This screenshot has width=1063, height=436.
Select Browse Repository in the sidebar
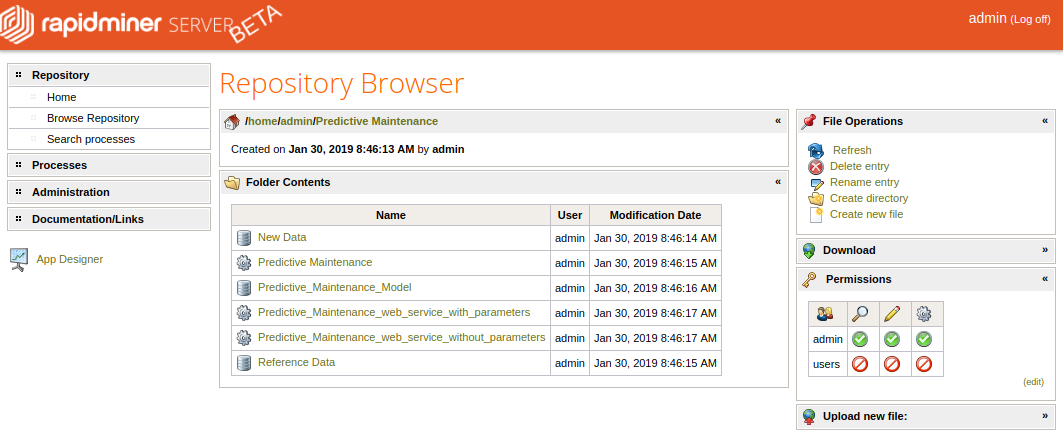(93, 118)
